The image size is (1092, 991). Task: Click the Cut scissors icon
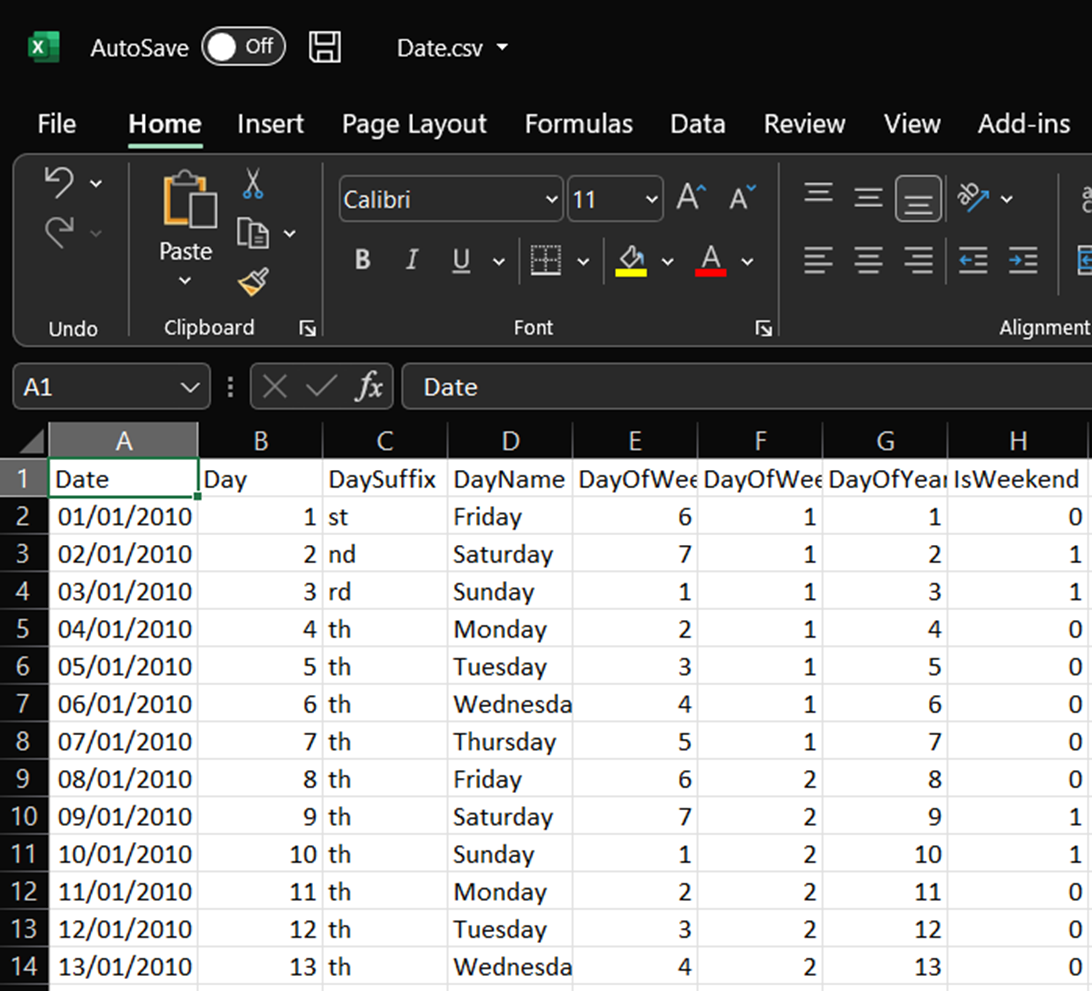click(253, 184)
